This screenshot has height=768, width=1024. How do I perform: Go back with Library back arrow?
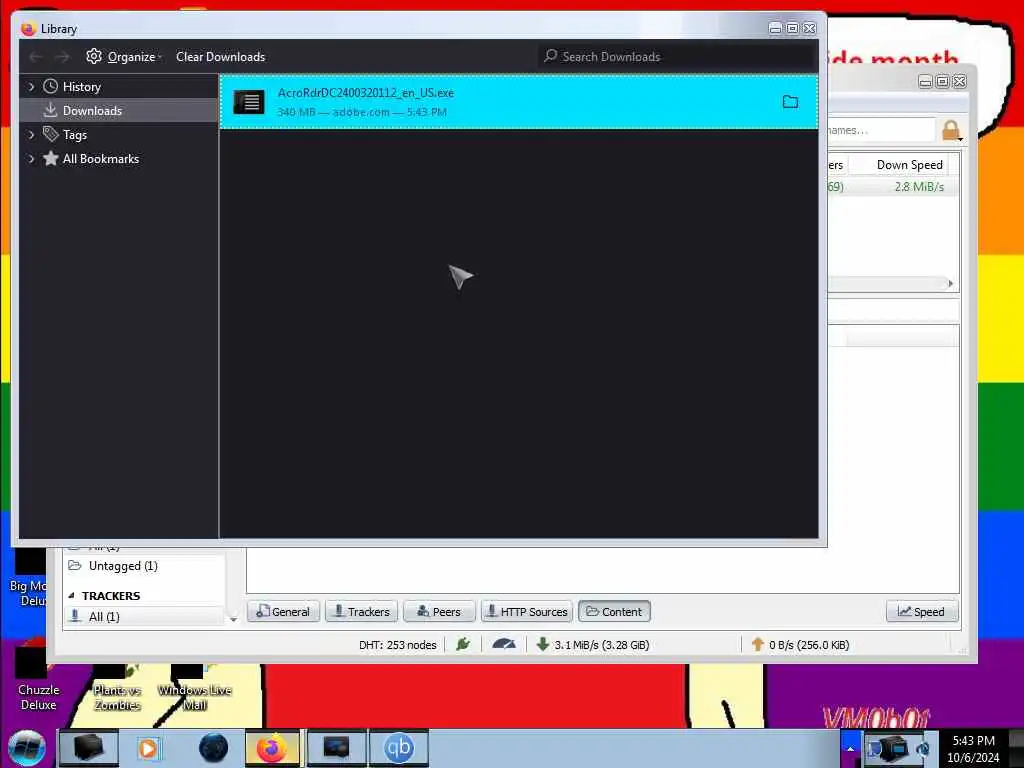36,57
